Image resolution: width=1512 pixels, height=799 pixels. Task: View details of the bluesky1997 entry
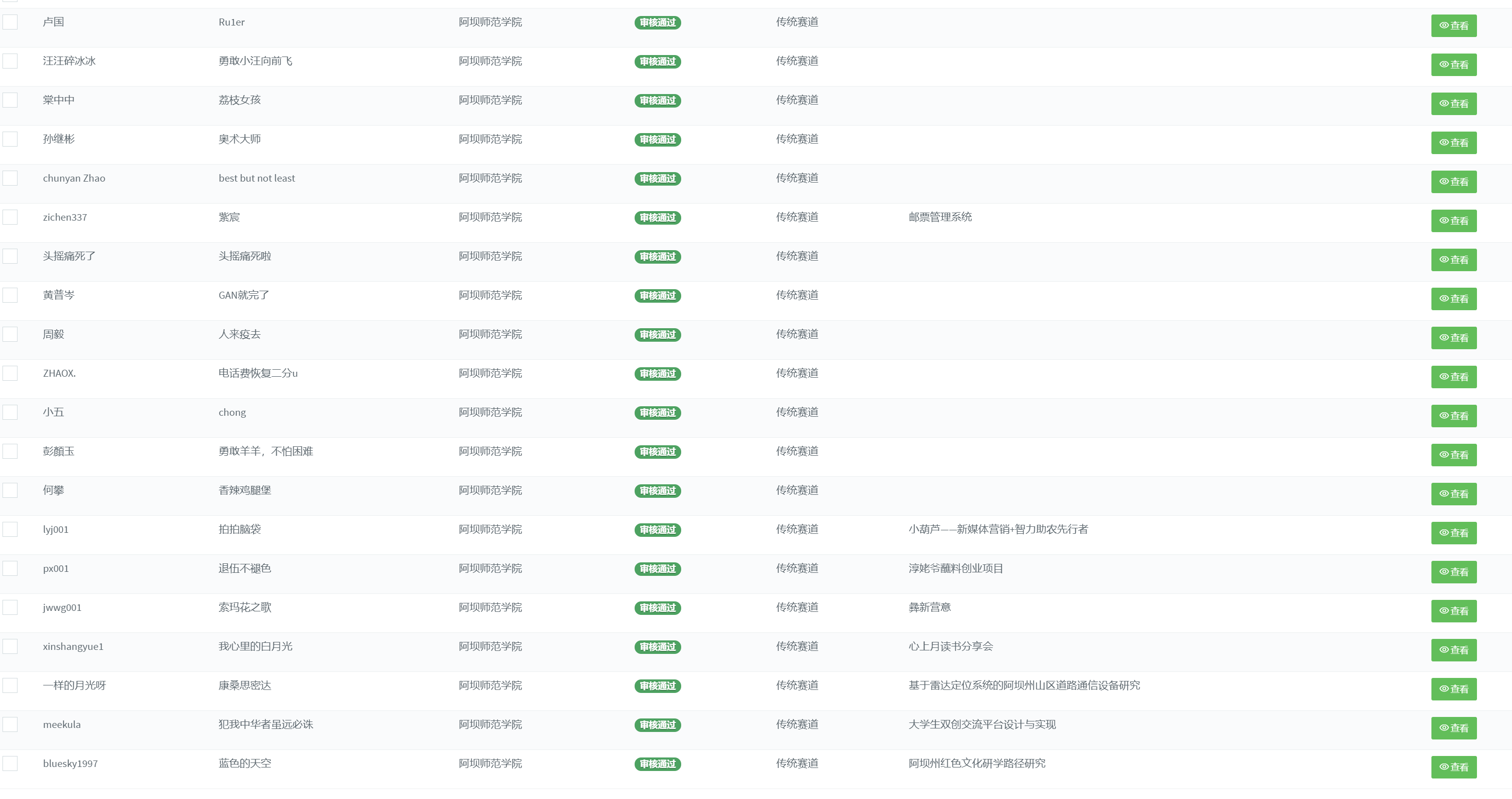pyautogui.click(x=1453, y=767)
